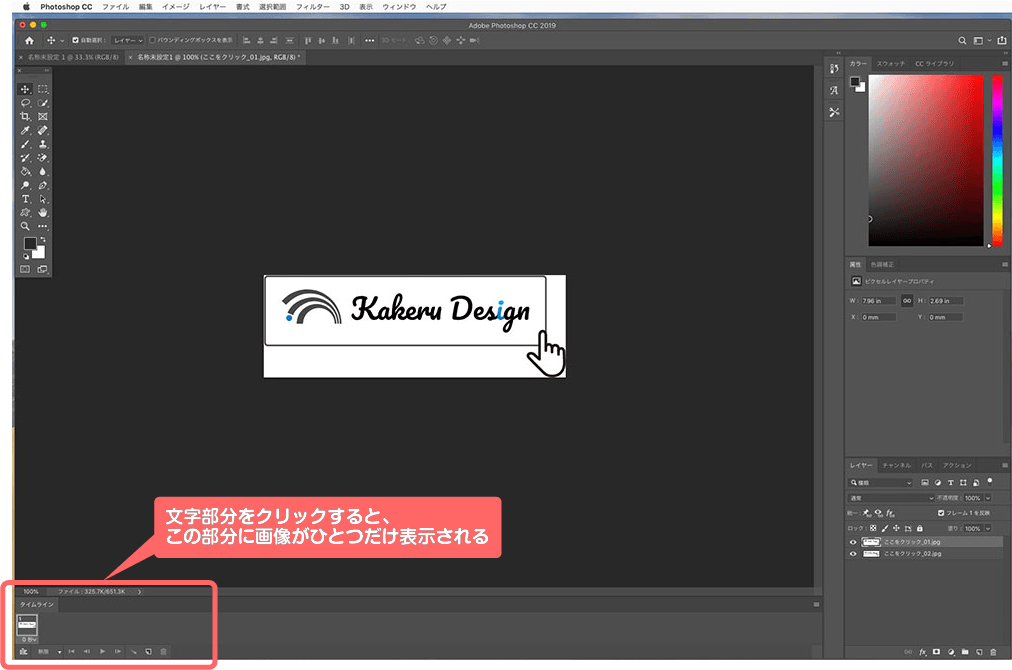
Task: Open the 自動選択 レイヤー dropdown
Action: [128, 40]
